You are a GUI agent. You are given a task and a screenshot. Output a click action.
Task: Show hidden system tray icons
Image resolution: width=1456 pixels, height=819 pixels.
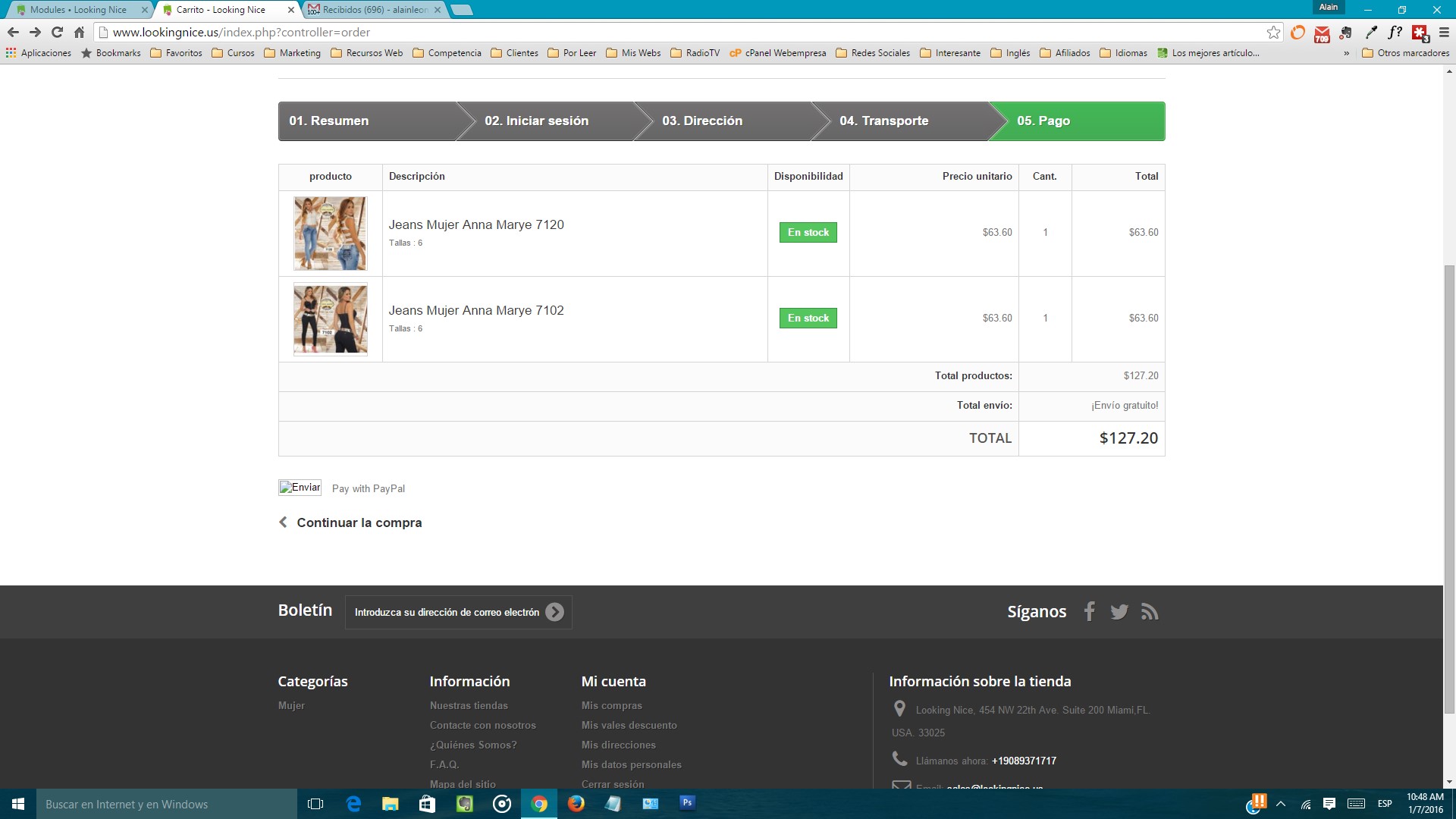coord(1281,804)
